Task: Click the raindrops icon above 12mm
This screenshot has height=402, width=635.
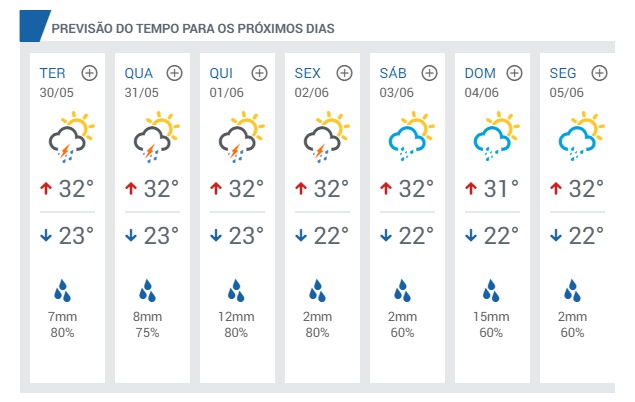Action: (x=236, y=290)
